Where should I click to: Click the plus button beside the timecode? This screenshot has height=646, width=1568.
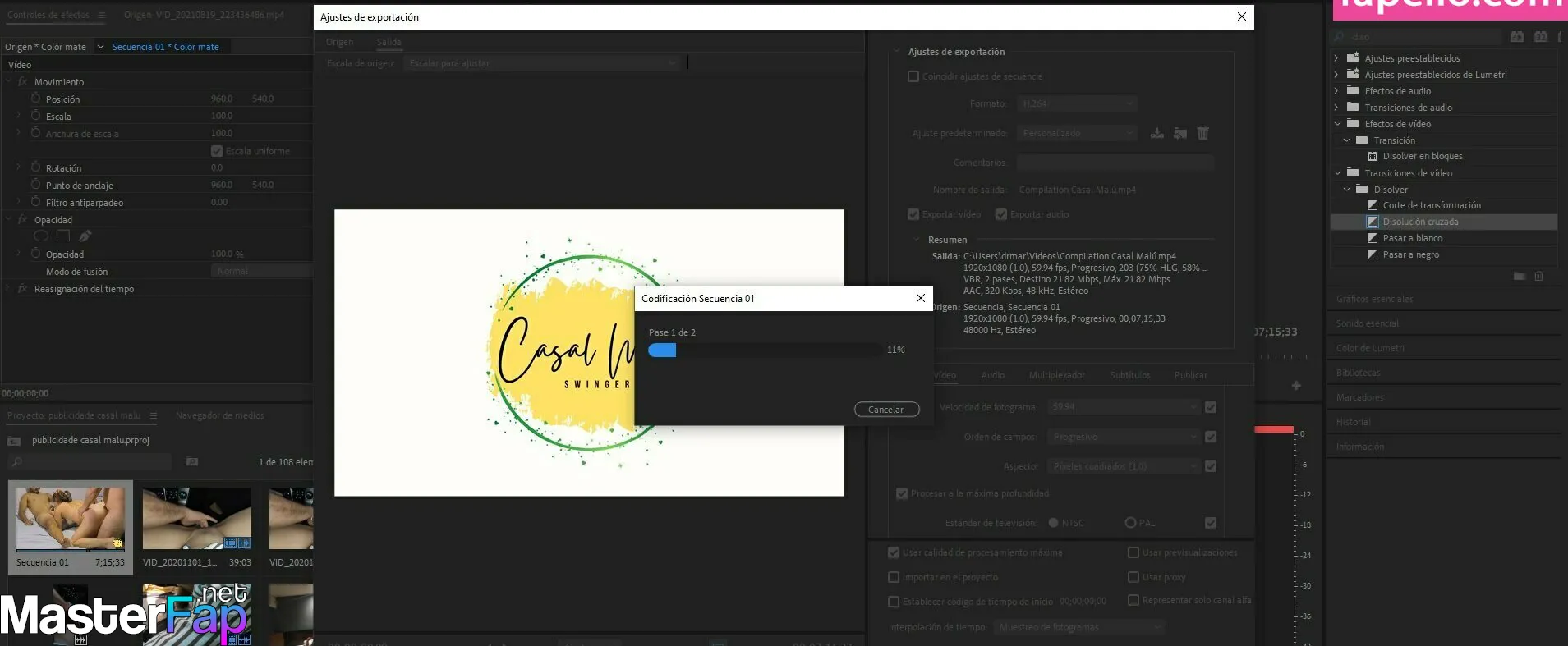pyautogui.click(x=1296, y=386)
